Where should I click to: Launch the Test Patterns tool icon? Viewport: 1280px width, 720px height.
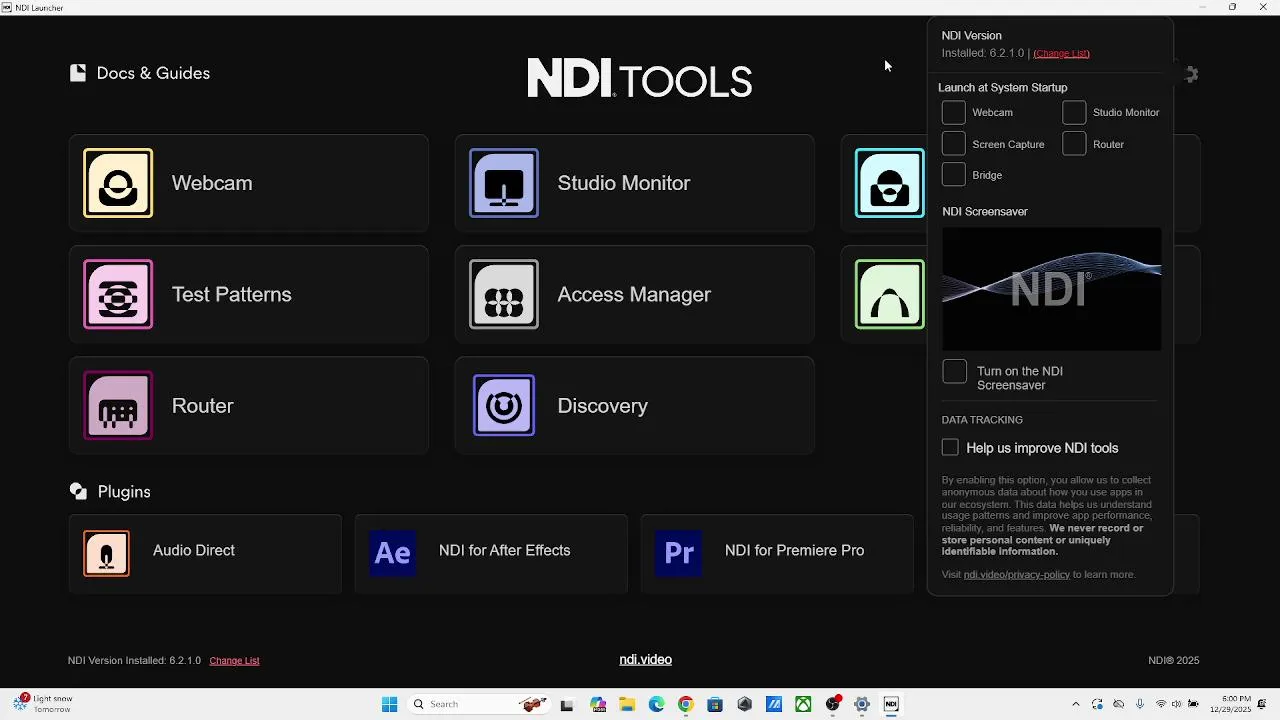pos(118,294)
